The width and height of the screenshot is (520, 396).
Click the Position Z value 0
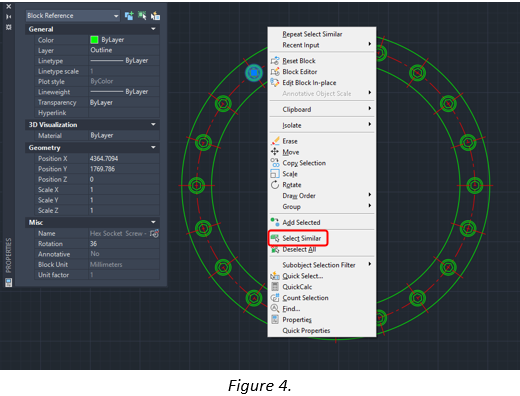(92, 179)
